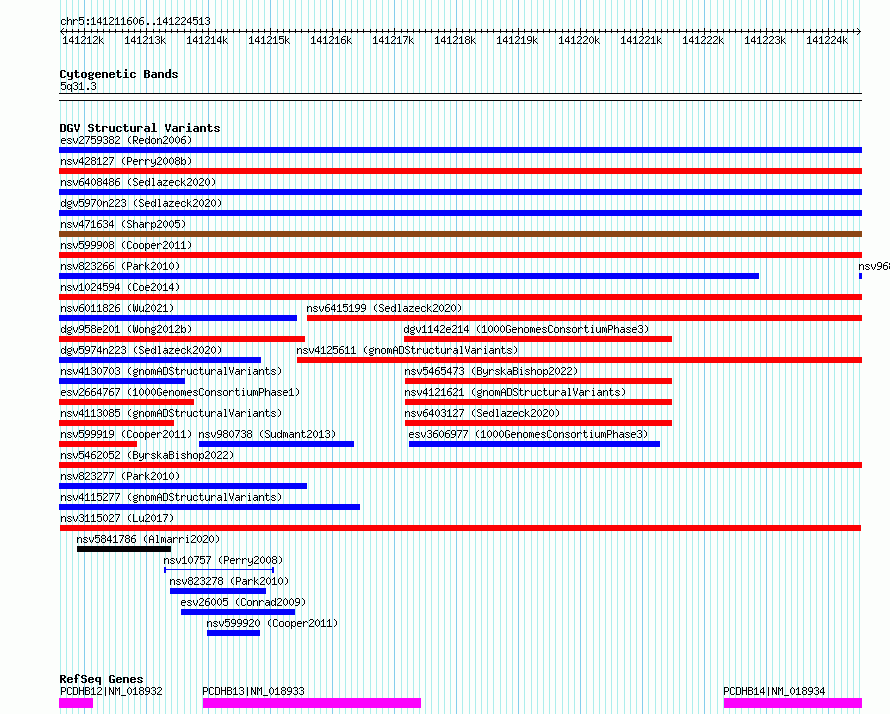The image size is (890, 714).
Task: Select the blue esv26005 variant bar
Action: pyautogui.click(x=238, y=612)
